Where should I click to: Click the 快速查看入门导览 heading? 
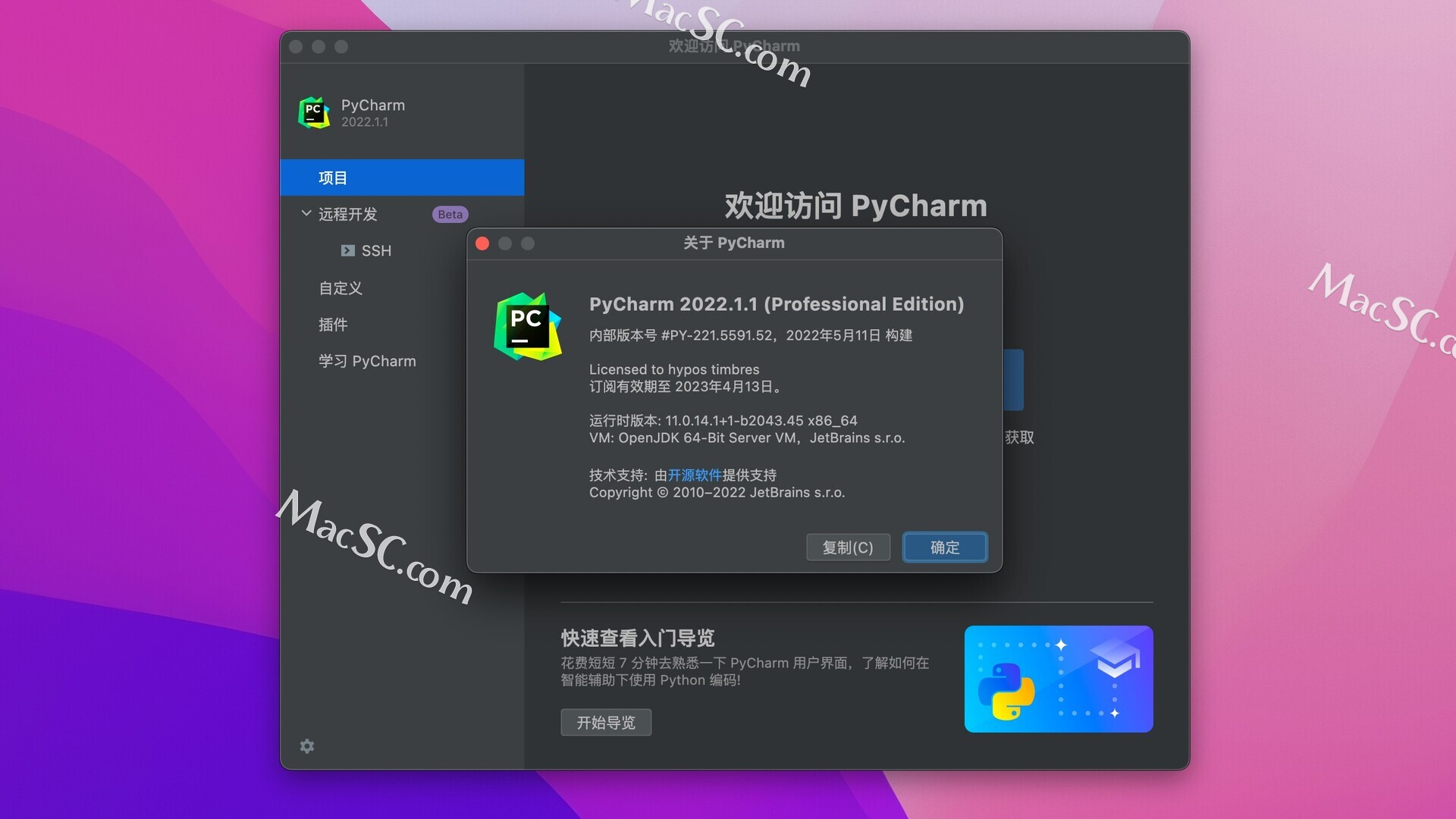[x=638, y=639]
